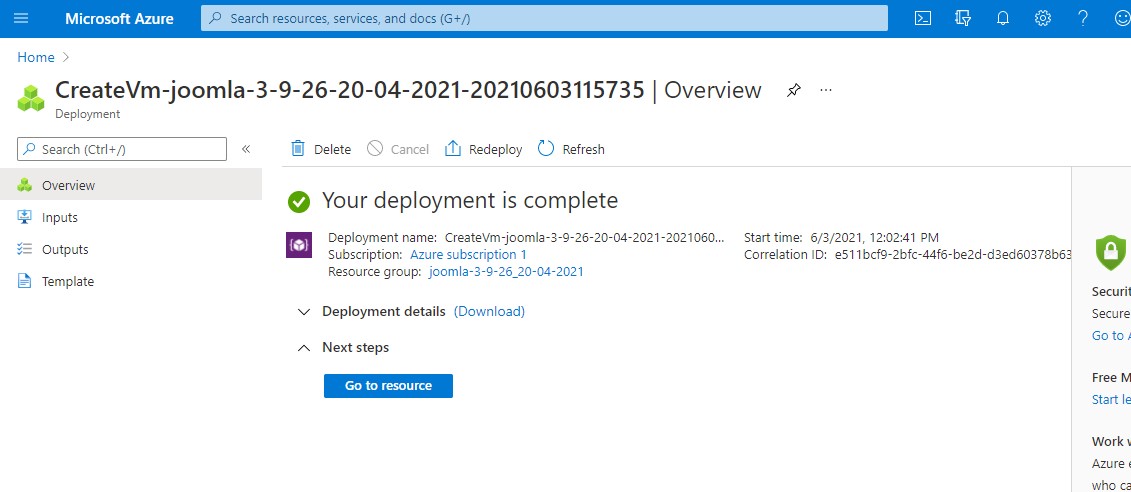This screenshot has width=1131, height=492.
Task: Go to Home breadcrumb link
Action: tap(36, 57)
